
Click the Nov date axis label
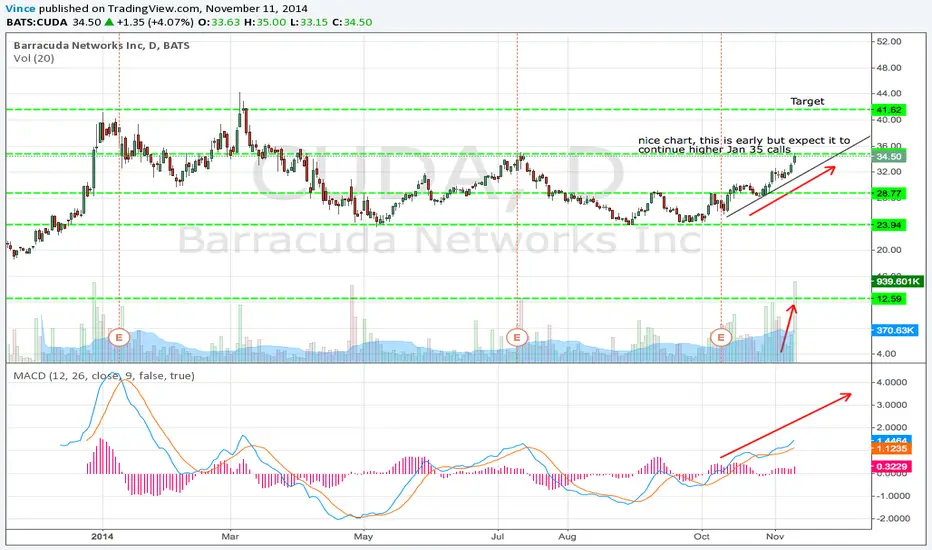coord(775,536)
